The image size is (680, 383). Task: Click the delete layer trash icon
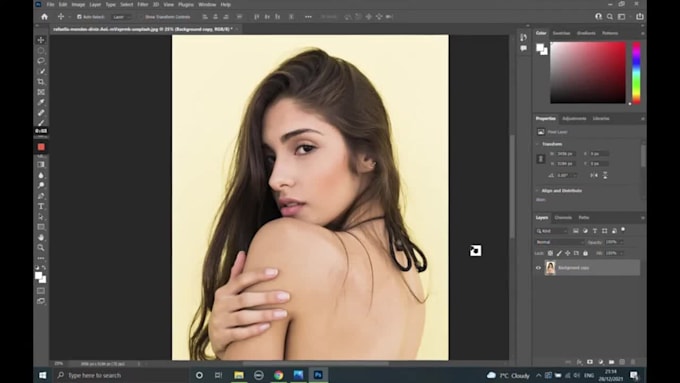(633, 362)
